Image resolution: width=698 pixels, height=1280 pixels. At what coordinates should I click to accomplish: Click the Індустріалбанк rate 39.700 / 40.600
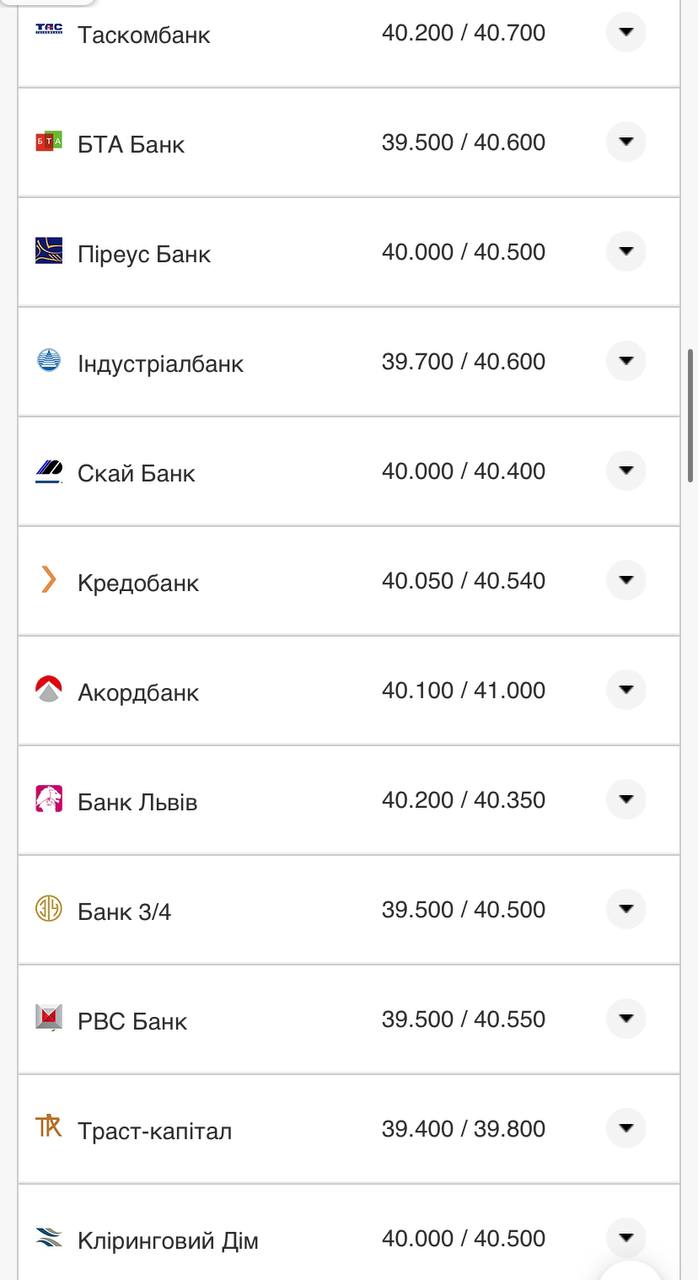463,361
